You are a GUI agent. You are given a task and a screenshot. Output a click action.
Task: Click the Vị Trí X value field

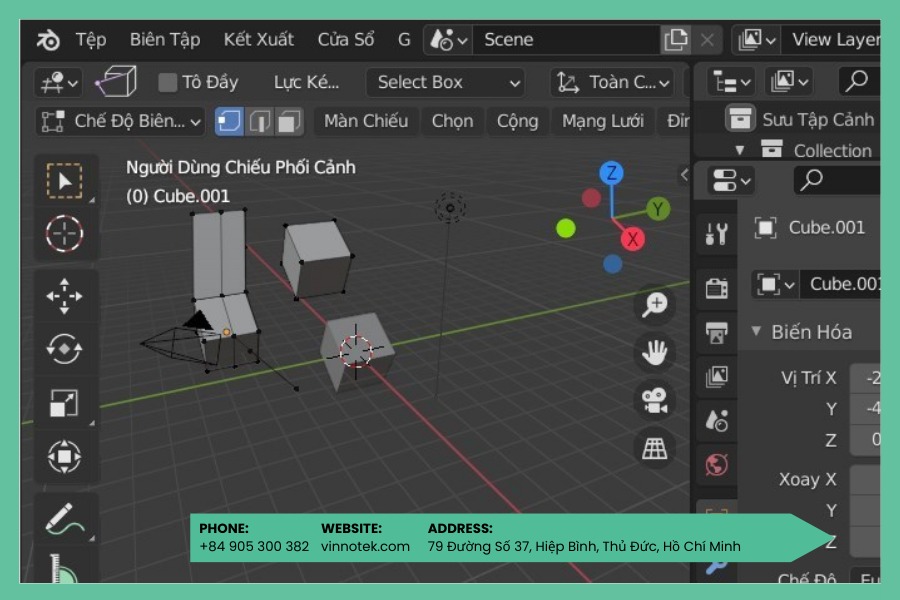click(x=865, y=378)
